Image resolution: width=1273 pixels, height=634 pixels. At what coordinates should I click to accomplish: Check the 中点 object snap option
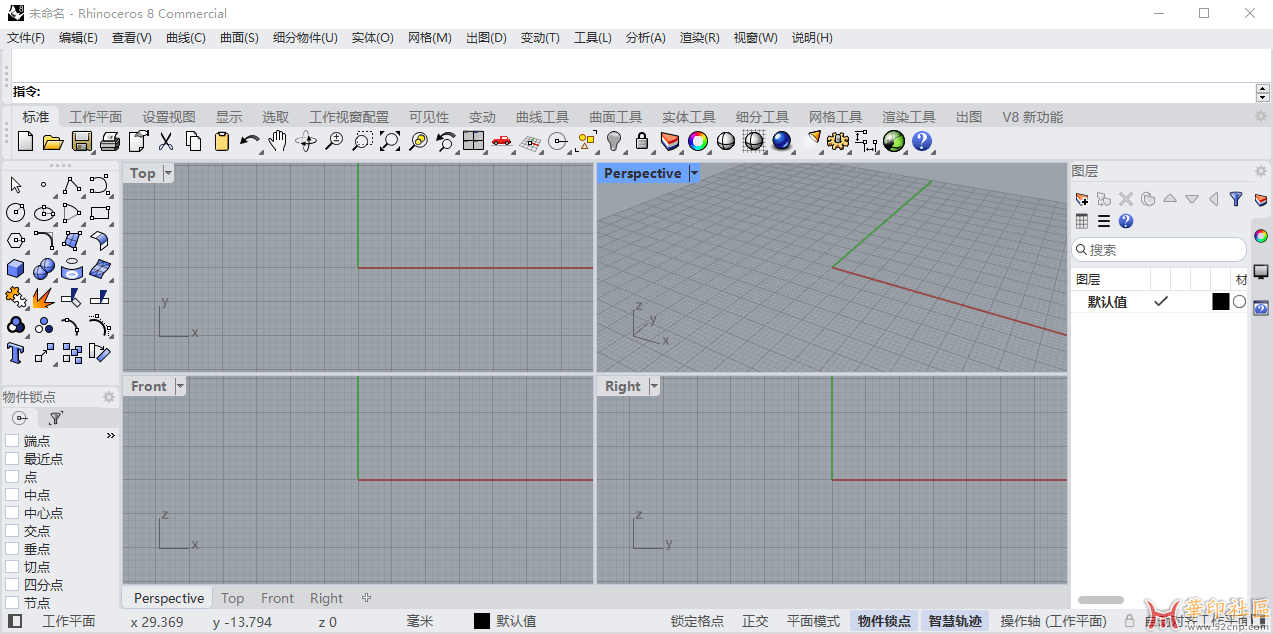point(12,495)
